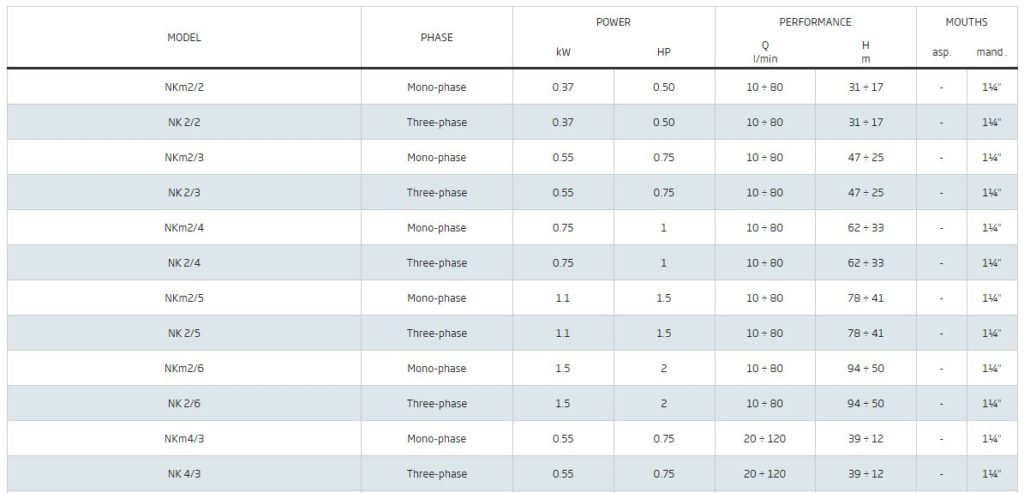Select the Q l/min sub-header
Viewport: 1024px width, 493px height.
click(x=765, y=52)
